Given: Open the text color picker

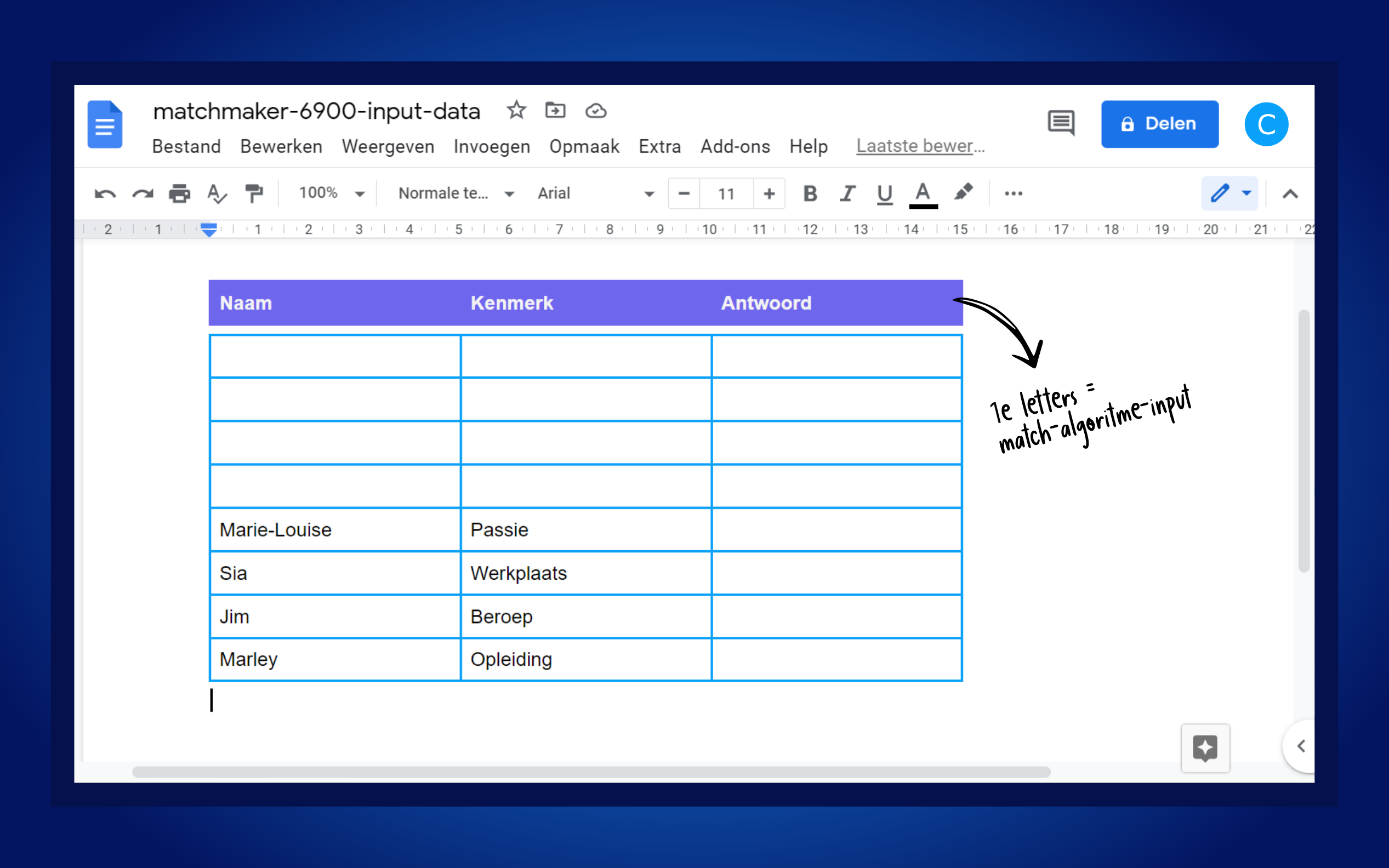Looking at the screenshot, I should coord(923,194).
